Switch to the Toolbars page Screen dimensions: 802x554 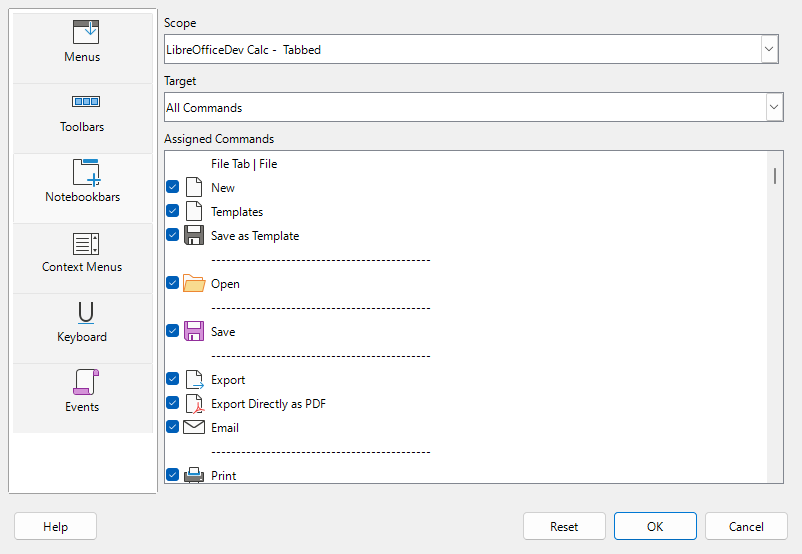82,118
